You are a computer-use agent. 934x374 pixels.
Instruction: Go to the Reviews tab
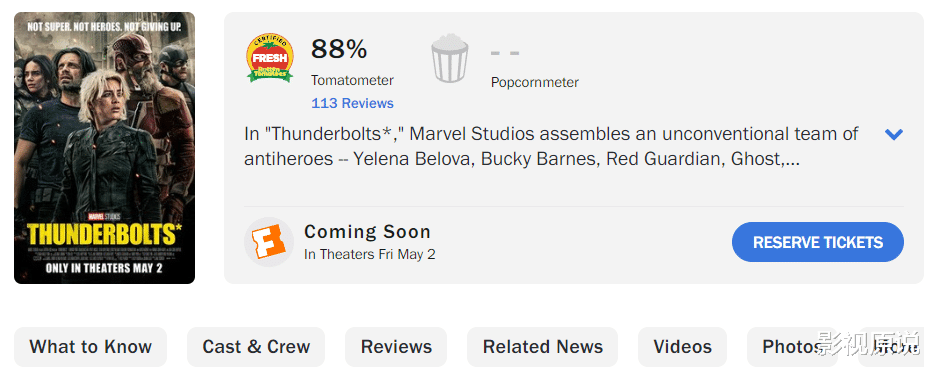(396, 347)
